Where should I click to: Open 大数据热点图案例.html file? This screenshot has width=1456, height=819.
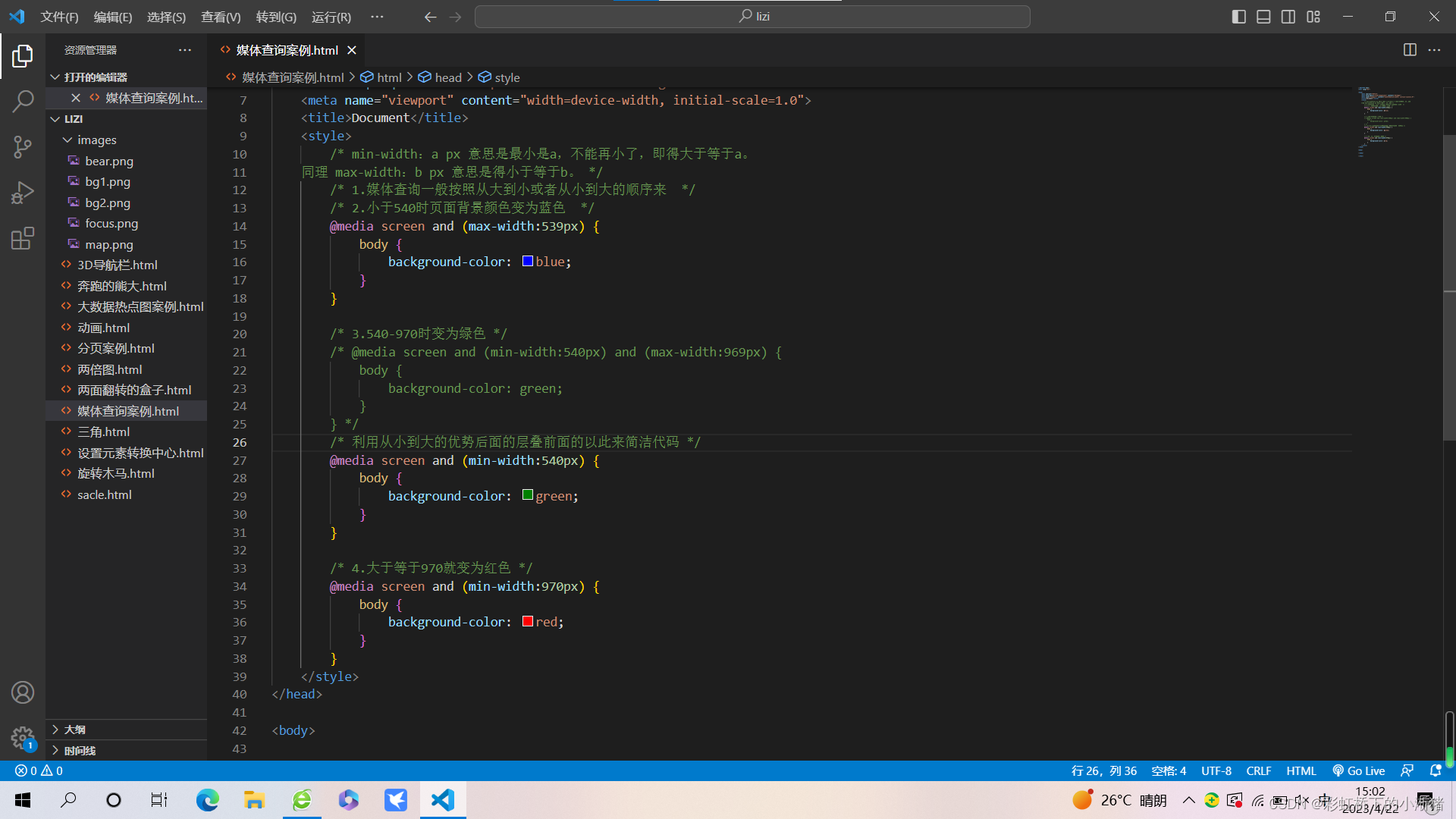pos(126,307)
